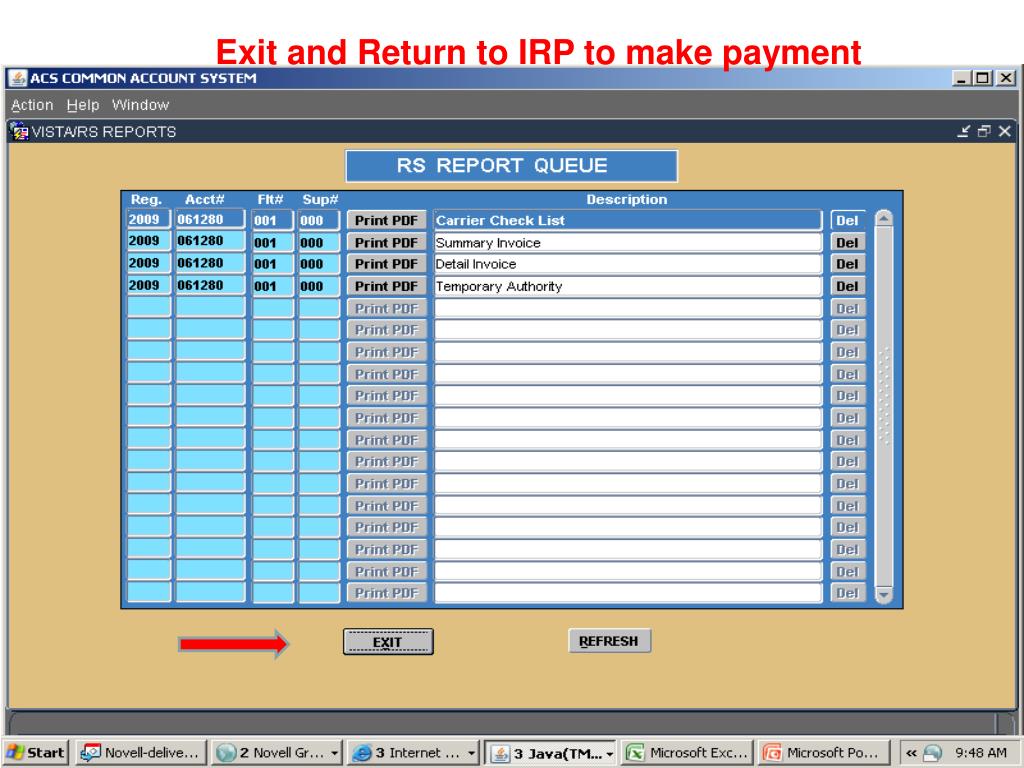
Task: Click Flt# 001 in Detail Invoice row
Action: pyautogui.click(x=273, y=264)
